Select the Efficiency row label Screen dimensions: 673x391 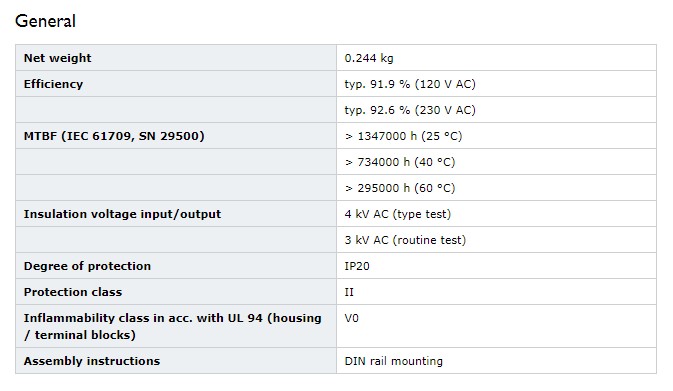[53, 84]
